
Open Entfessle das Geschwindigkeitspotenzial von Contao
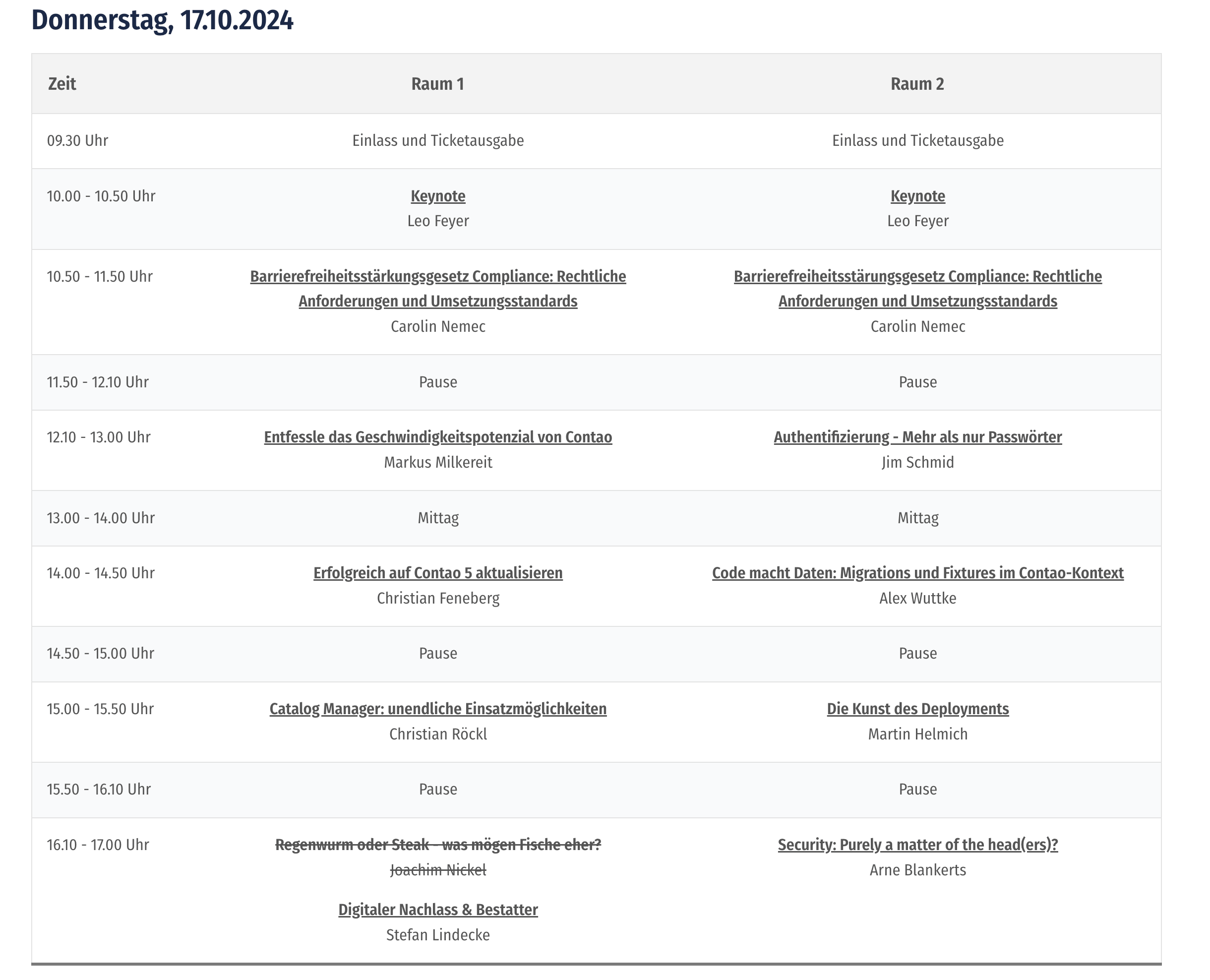tap(438, 437)
